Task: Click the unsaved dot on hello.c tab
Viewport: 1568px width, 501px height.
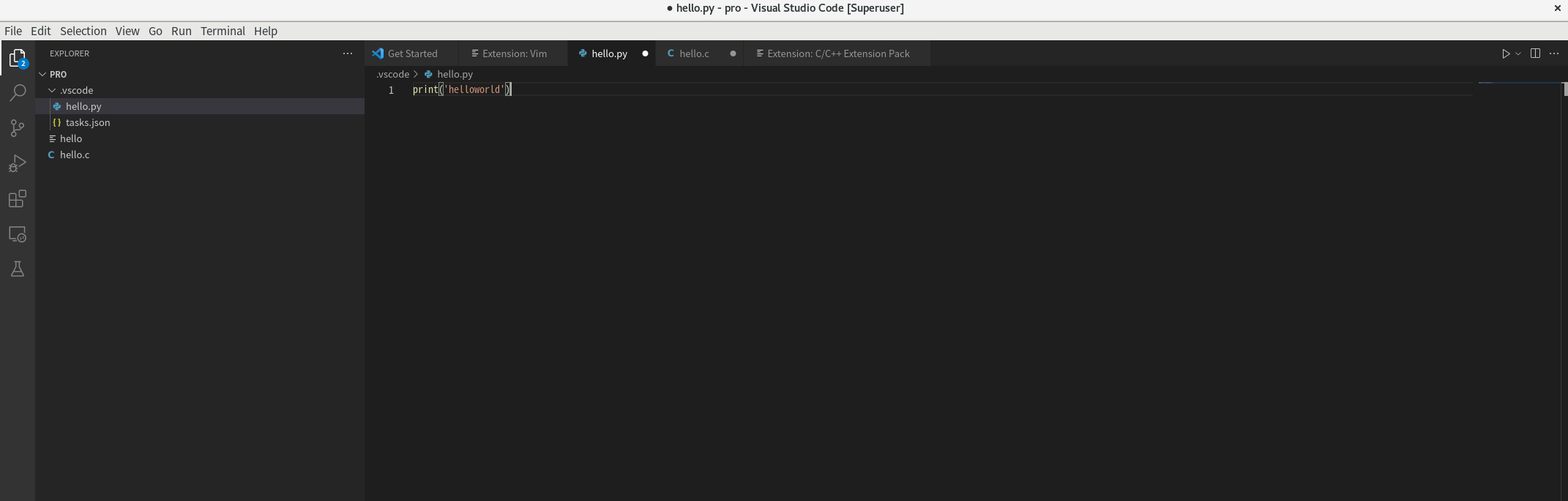Action: pos(733,53)
